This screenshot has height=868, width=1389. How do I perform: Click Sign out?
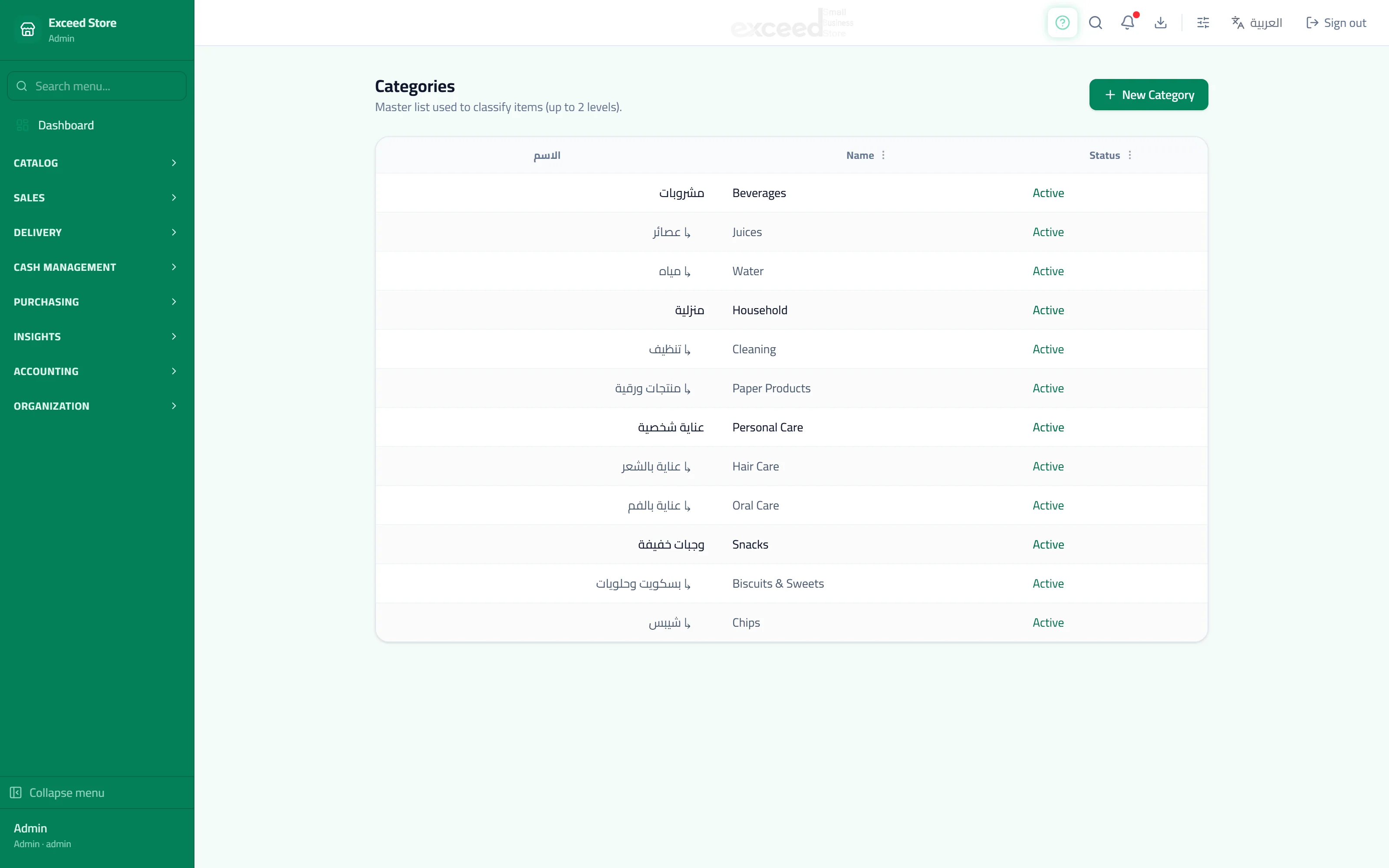[1336, 23]
